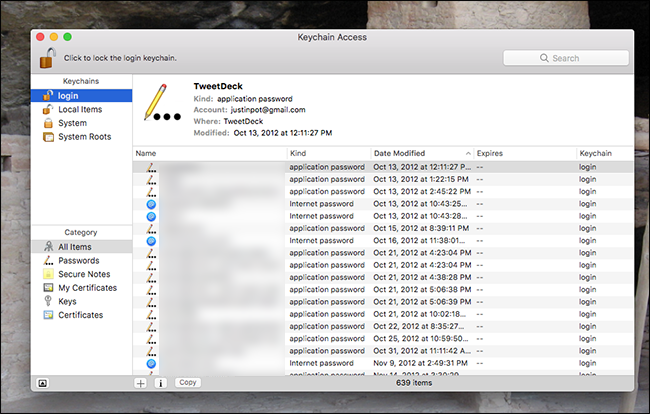Open the info button for selected item
The width and height of the screenshot is (650, 414).
click(x=160, y=383)
